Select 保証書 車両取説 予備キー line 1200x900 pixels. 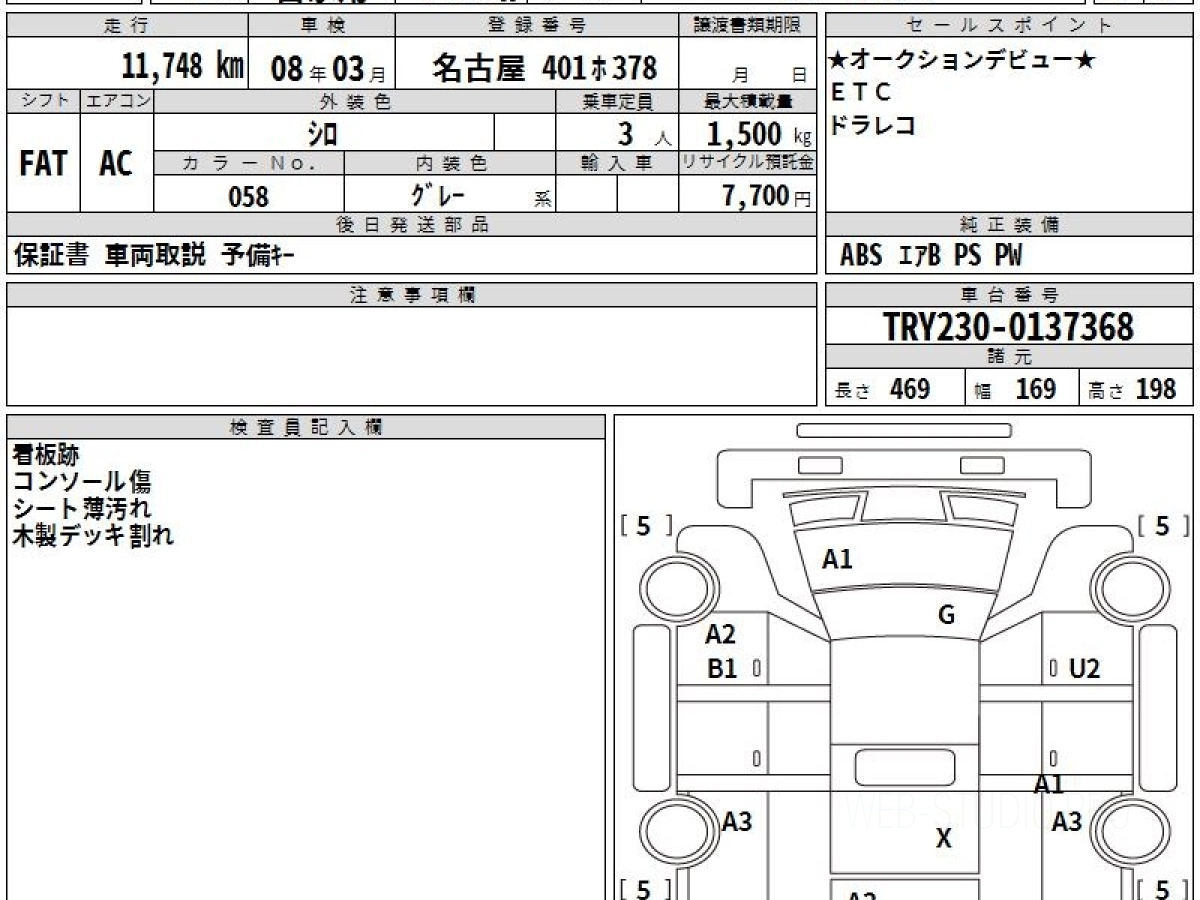pyautogui.click(x=154, y=256)
